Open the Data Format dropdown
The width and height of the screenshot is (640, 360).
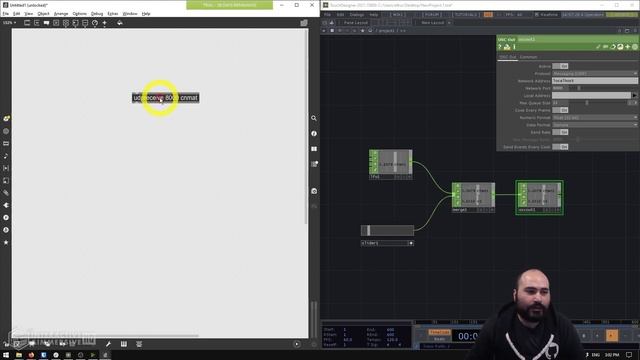coord(595,125)
